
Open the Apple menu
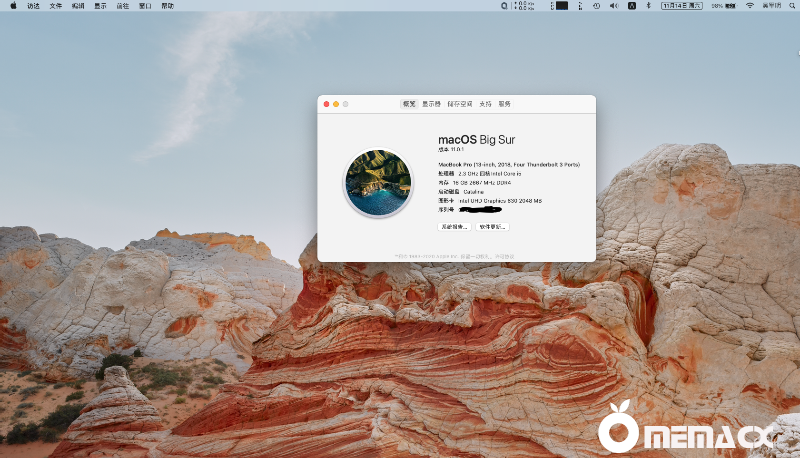click(x=11, y=6)
